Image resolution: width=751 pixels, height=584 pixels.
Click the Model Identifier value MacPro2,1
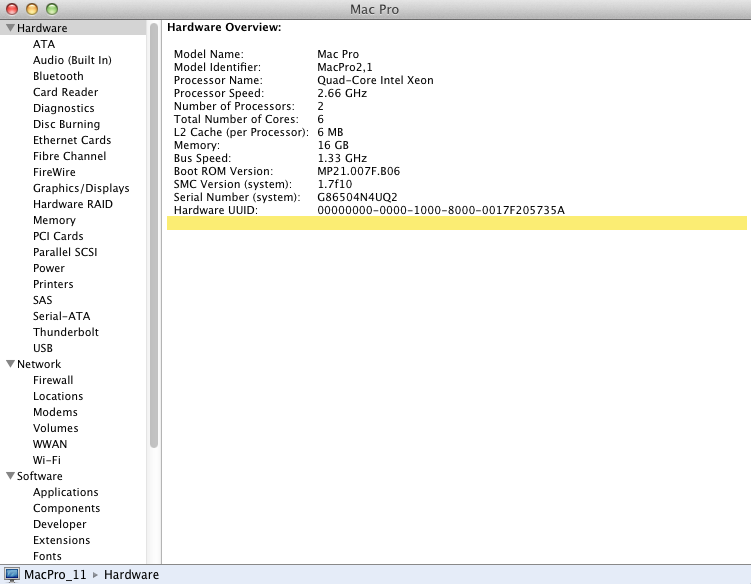coord(345,67)
